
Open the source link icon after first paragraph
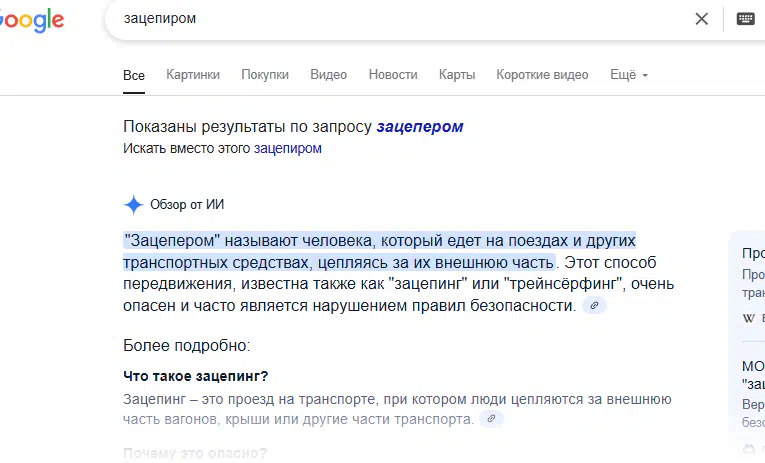[594, 305]
